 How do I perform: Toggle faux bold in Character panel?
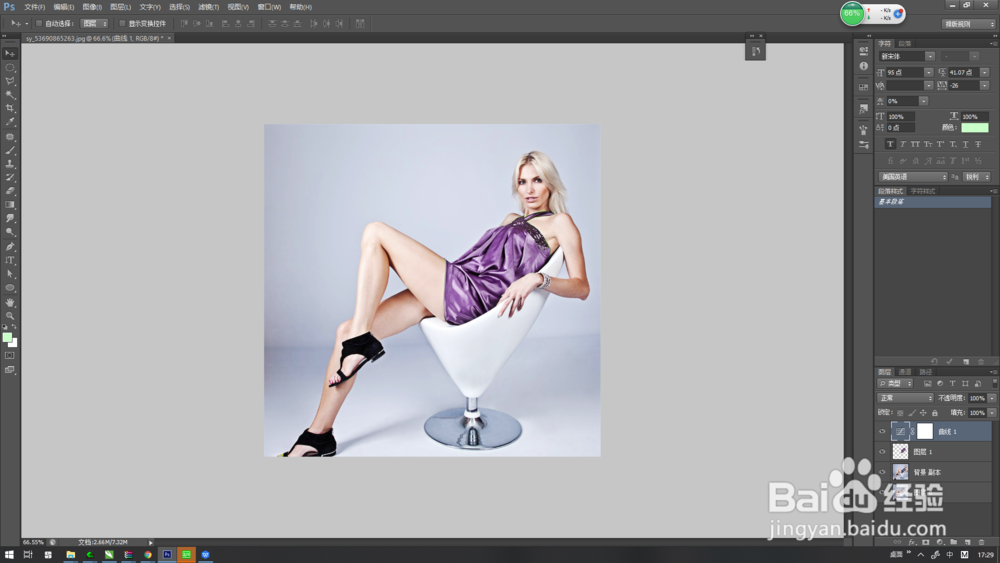(x=890, y=144)
